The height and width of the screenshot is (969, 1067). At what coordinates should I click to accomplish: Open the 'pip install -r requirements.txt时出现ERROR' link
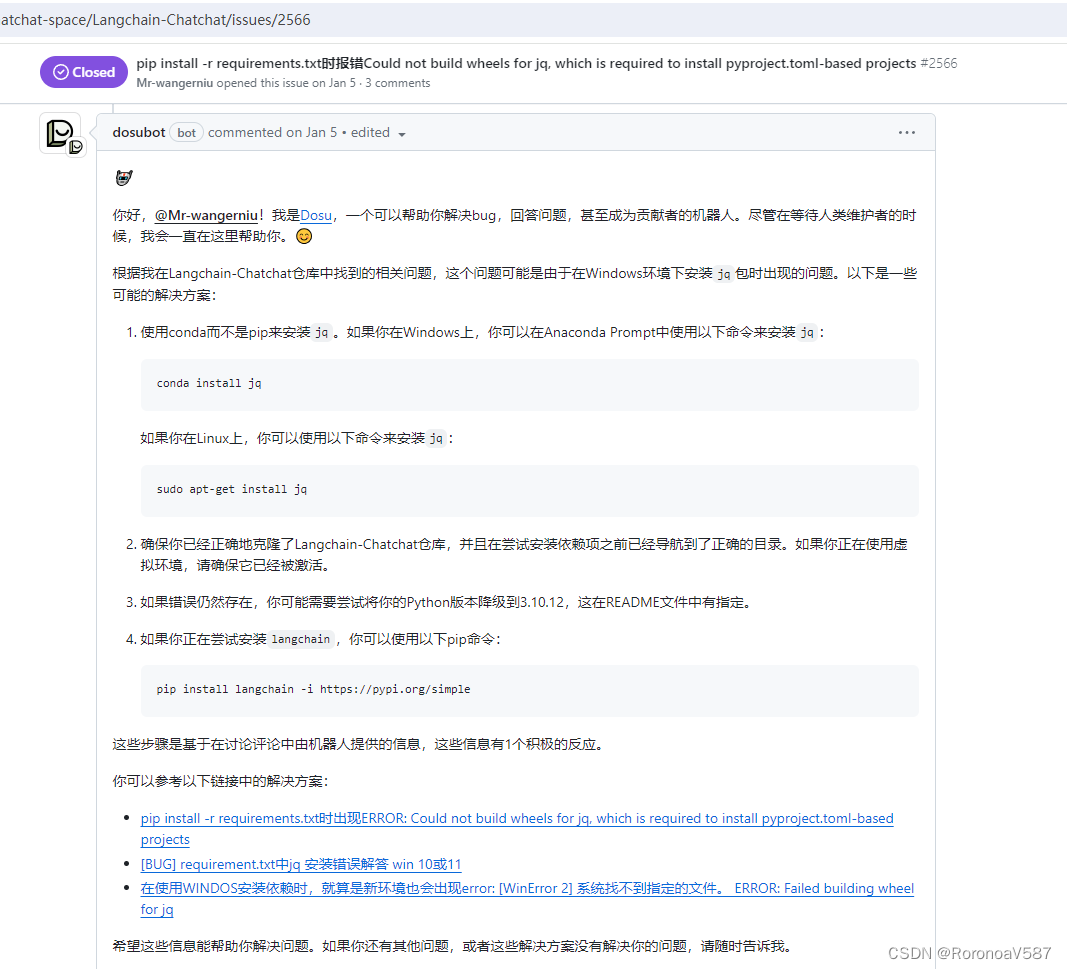coord(516,829)
